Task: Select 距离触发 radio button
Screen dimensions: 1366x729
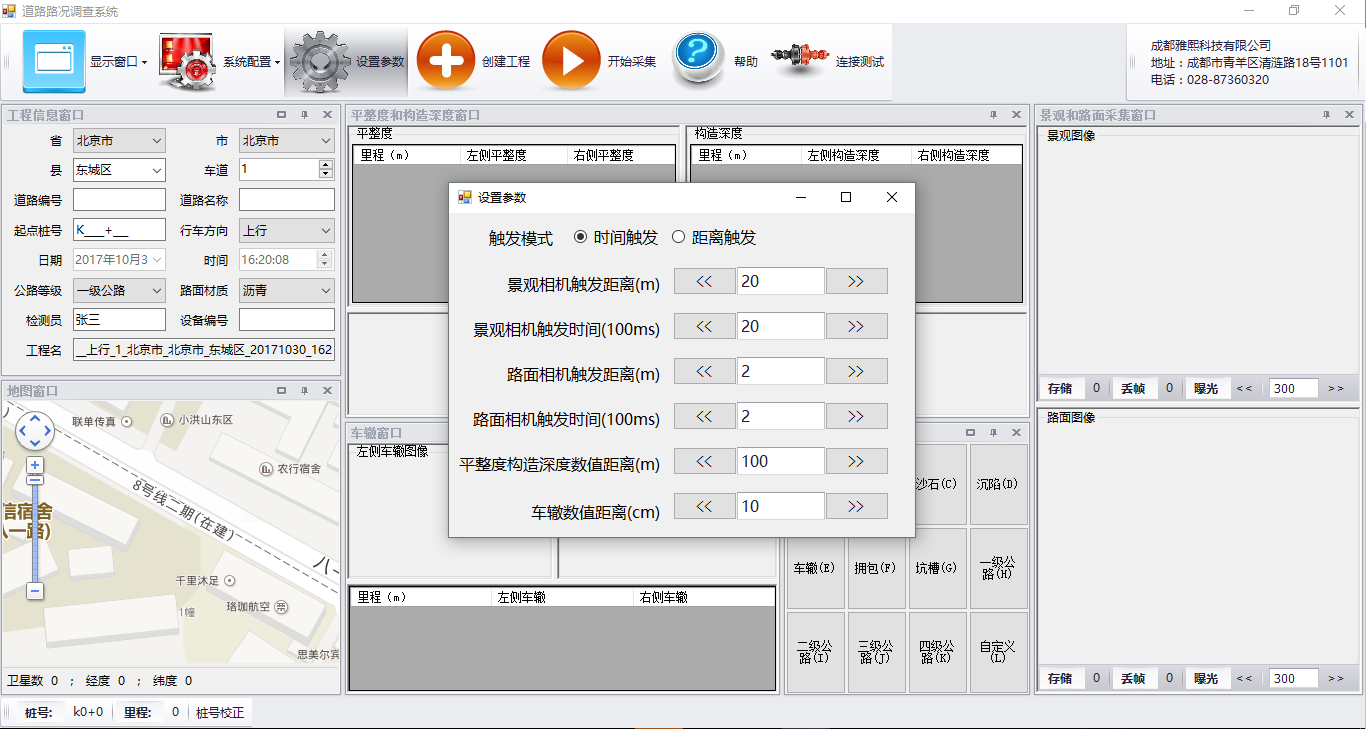Action: pyautogui.click(x=714, y=238)
